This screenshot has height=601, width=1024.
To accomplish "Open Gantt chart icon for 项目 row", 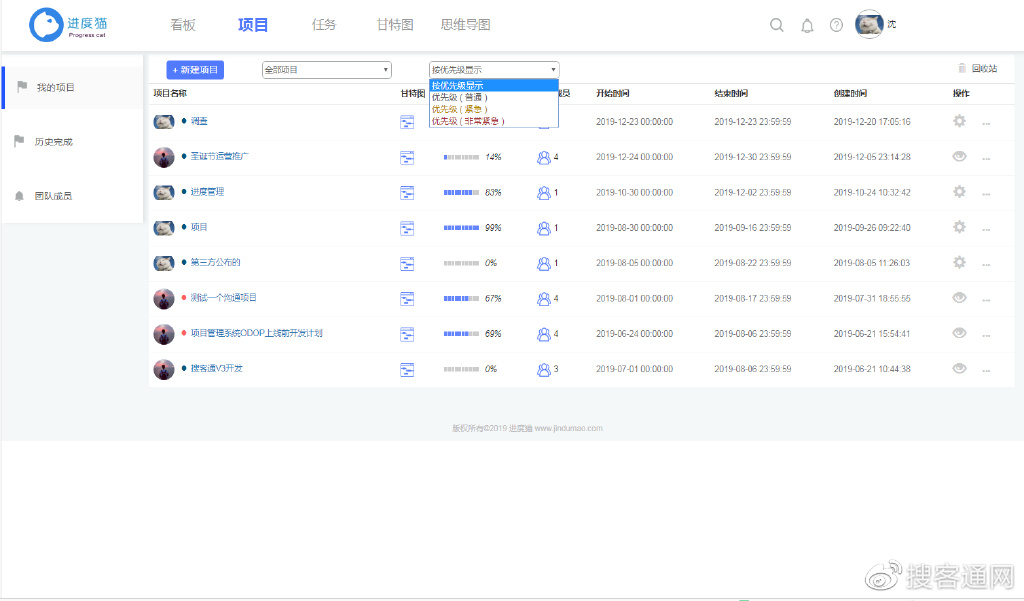I will click(407, 228).
